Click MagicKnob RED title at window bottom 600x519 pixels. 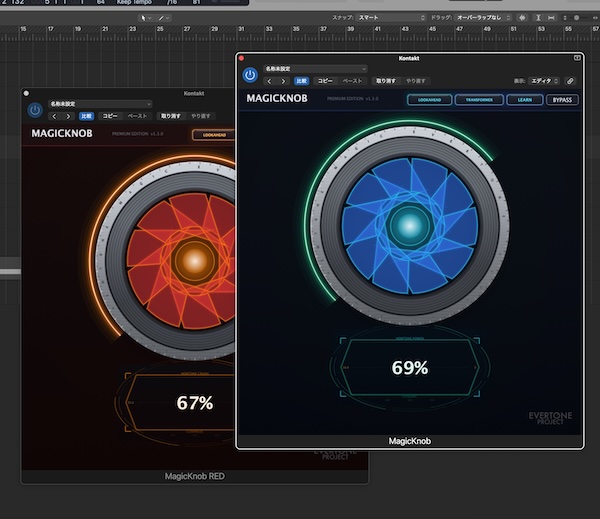195,477
